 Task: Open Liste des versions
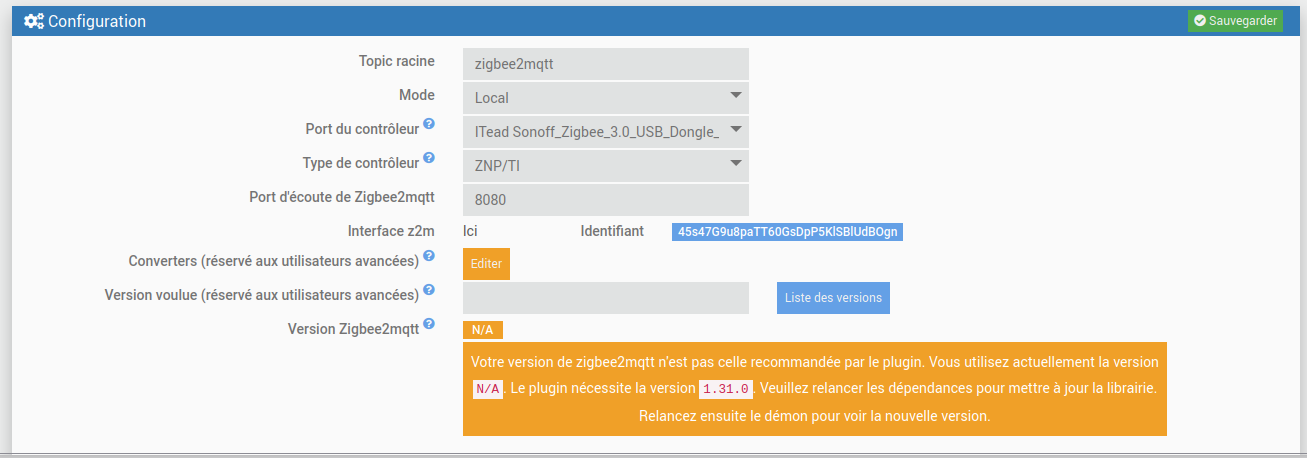(833, 298)
